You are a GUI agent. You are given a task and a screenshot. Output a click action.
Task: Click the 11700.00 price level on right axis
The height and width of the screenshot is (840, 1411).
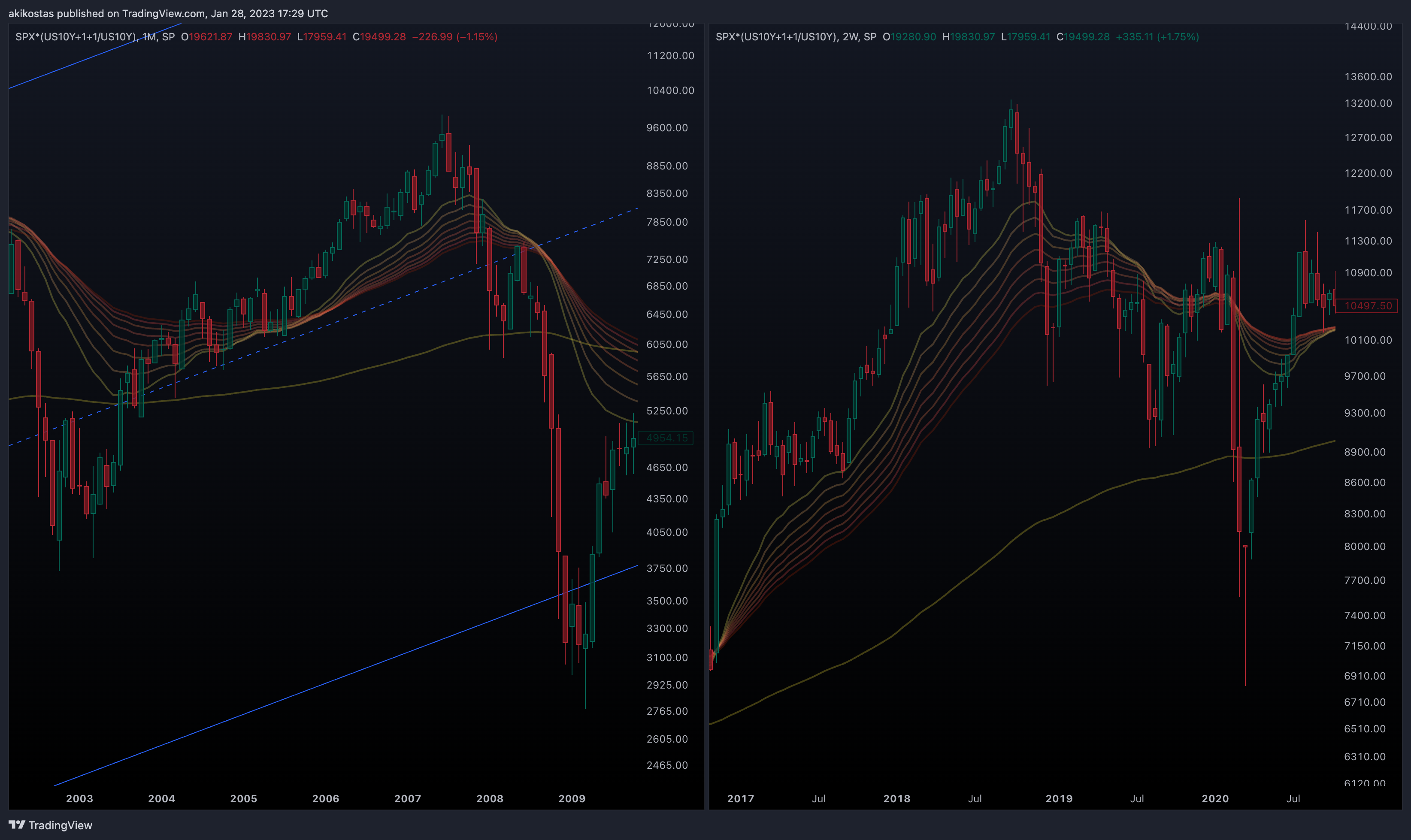[x=1368, y=210]
